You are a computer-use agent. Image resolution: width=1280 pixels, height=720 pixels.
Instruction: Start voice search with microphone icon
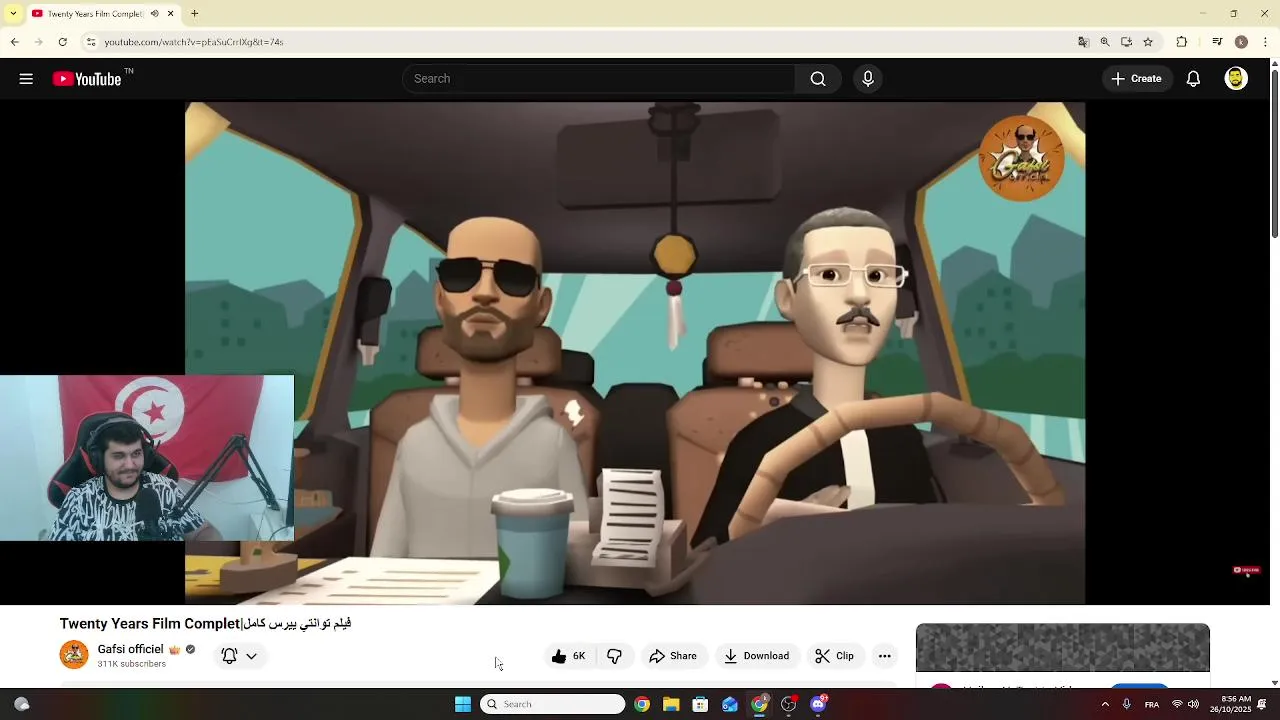(x=868, y=79)
